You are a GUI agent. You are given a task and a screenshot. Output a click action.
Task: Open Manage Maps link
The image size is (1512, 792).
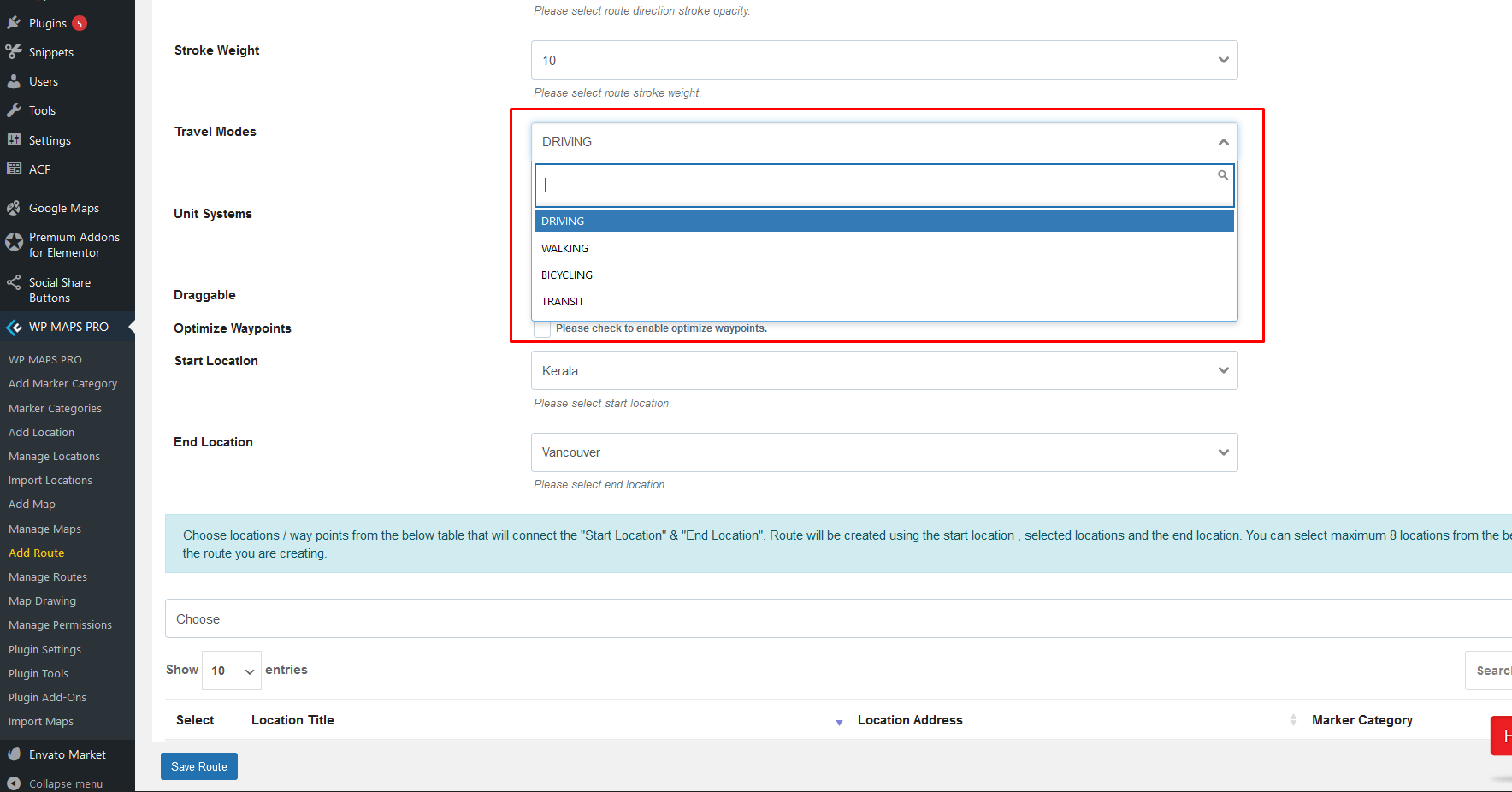pyautogui.click(x=44, y=529)
